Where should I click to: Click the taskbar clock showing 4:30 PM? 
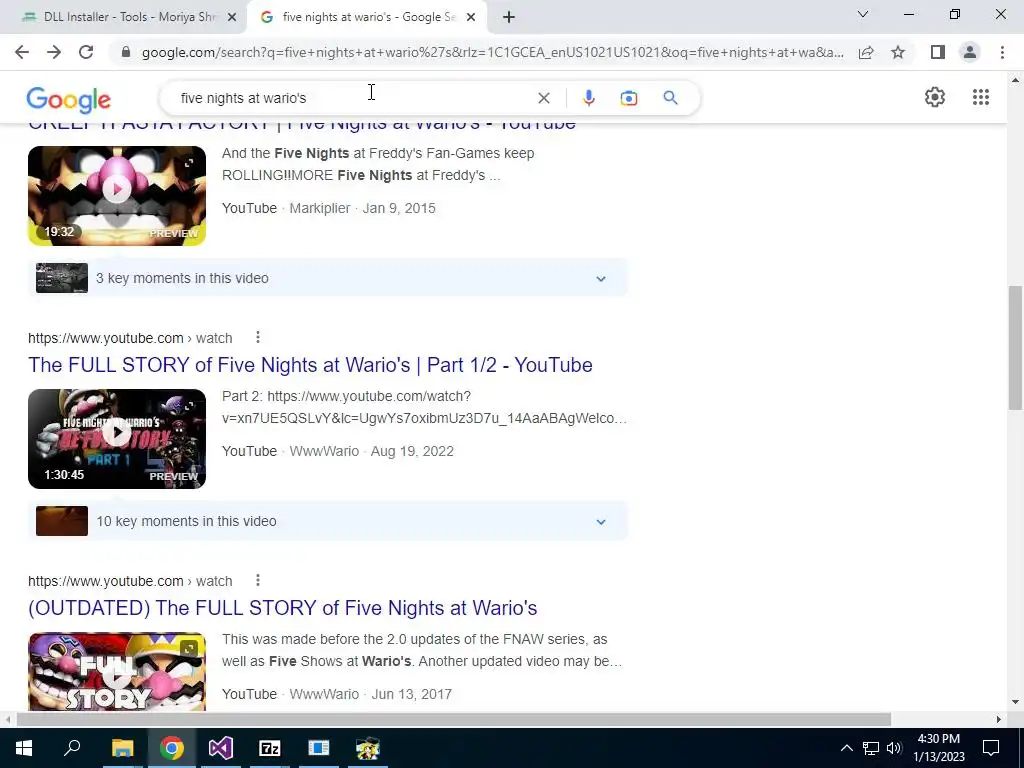(x=939, y=748)
